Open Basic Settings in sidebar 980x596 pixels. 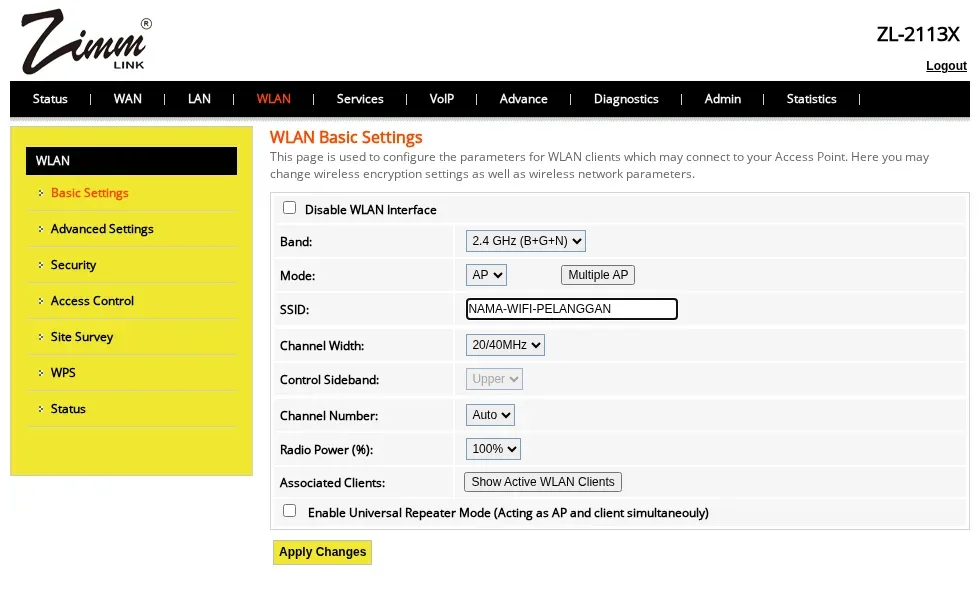pyautogui.click(x=89, y=193)
